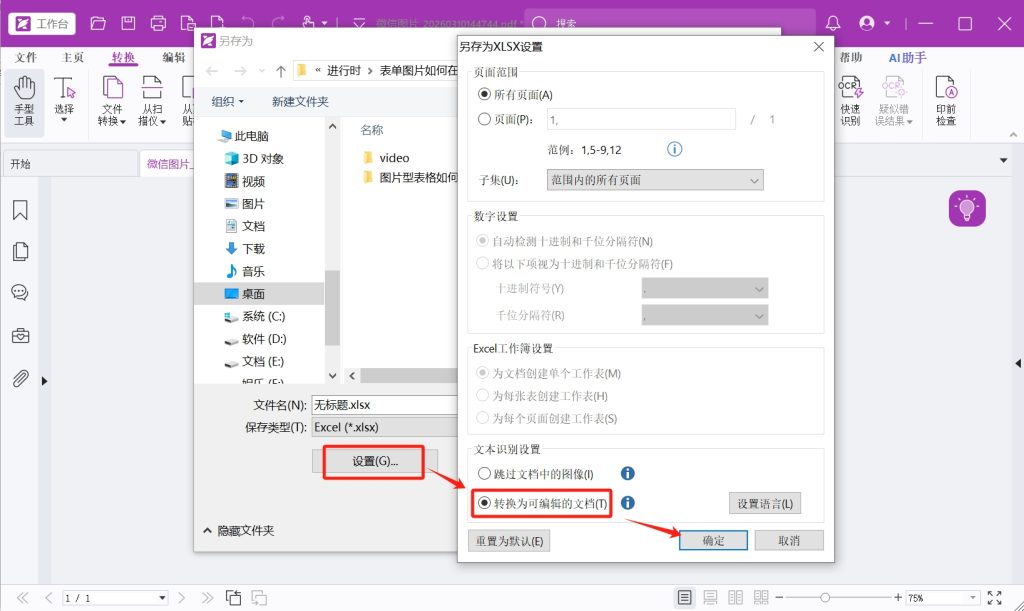Click the notification bell icon
1024x611 pixels.
(833, 23)
